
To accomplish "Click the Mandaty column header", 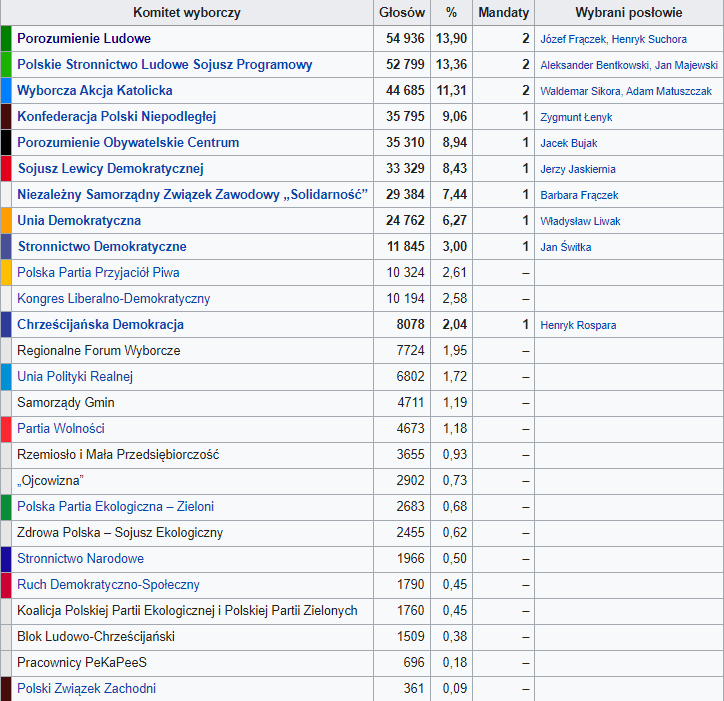I will pyautogui.click(x=503, y=13).
